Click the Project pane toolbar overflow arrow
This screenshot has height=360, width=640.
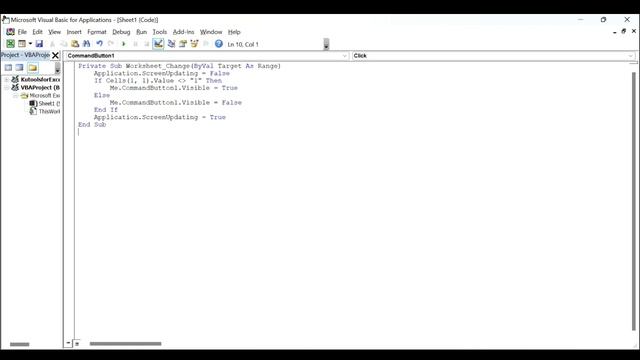(x=58, y=68)
